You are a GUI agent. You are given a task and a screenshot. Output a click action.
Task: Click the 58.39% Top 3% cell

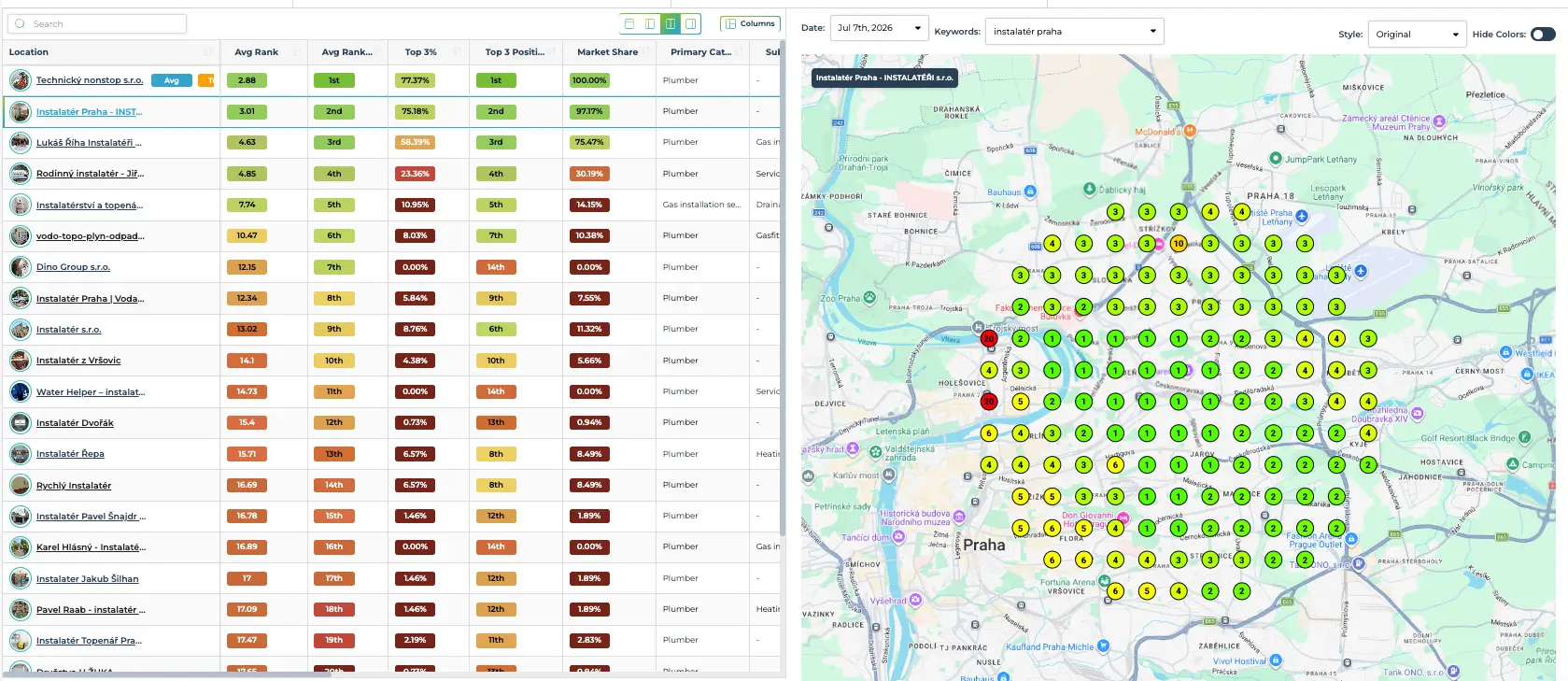416,143
